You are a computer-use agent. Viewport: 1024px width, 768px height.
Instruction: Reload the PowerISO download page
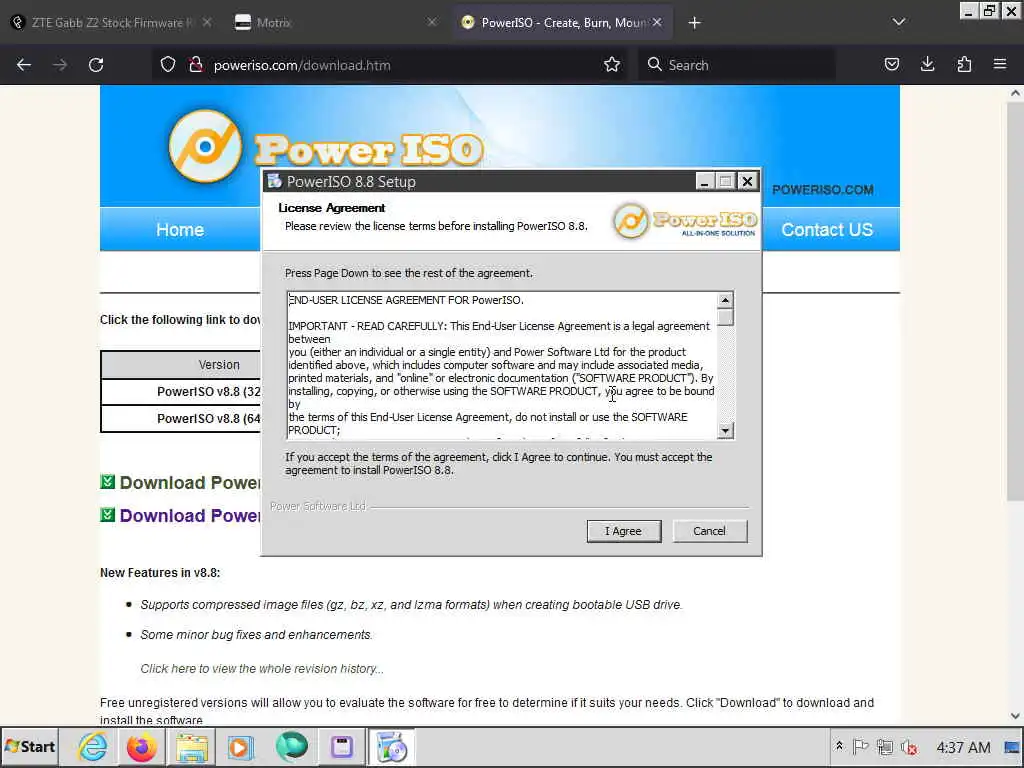click(96, 65)
